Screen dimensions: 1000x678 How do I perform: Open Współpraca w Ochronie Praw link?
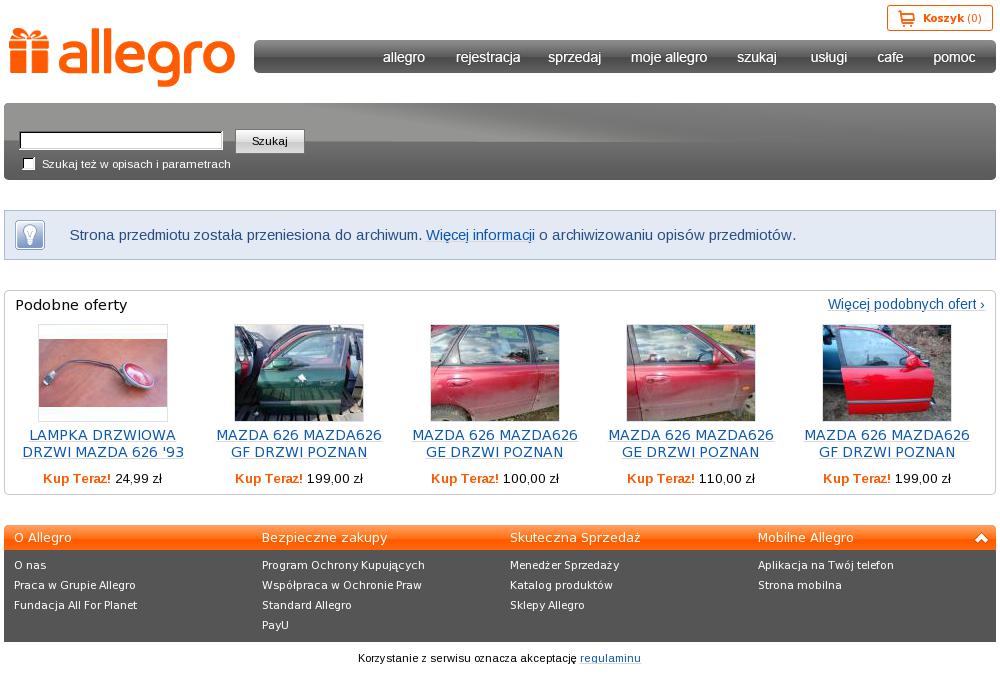point(342,585)
